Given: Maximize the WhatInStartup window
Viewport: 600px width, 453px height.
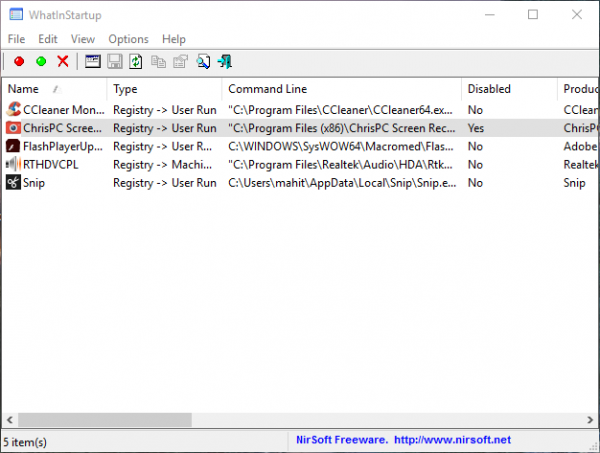Looking at the screenshot, I should (x=533, y=15).
